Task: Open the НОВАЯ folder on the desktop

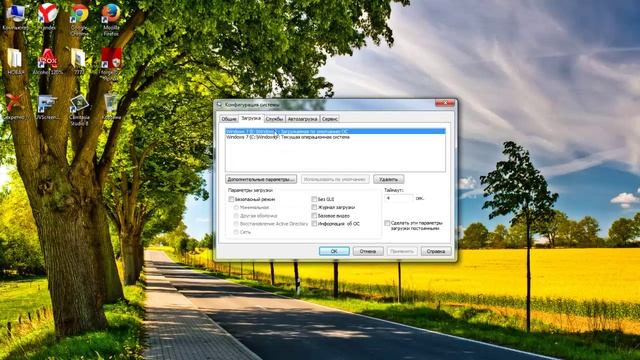Action: coord(16,61)
